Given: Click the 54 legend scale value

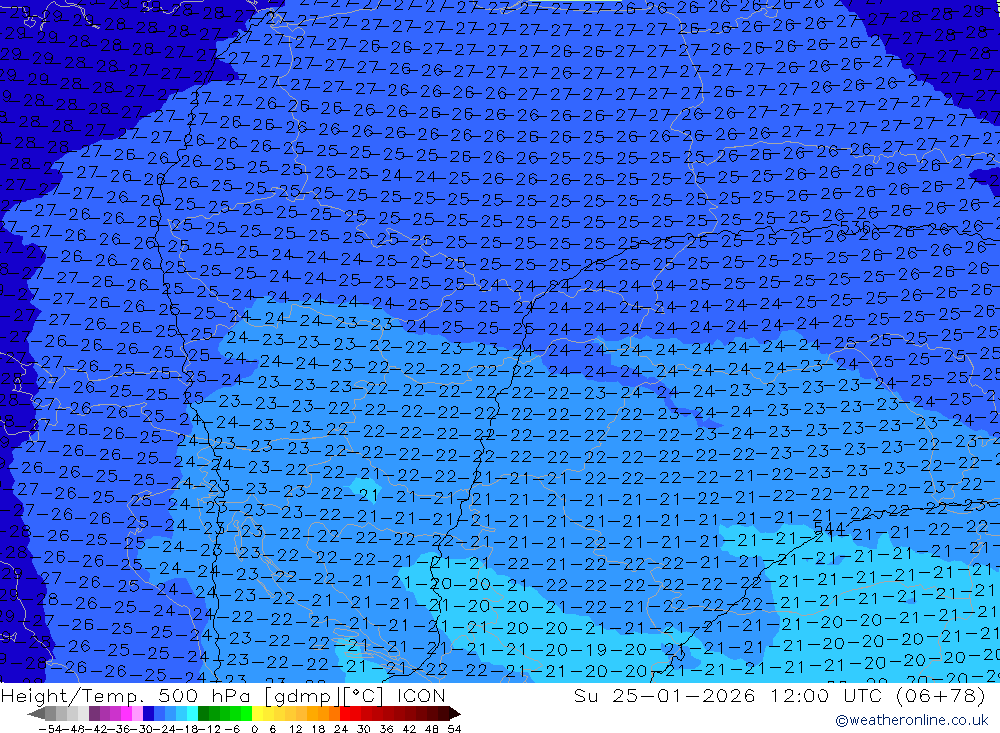Looking at the screenshot, I should [x=454, y=729].
